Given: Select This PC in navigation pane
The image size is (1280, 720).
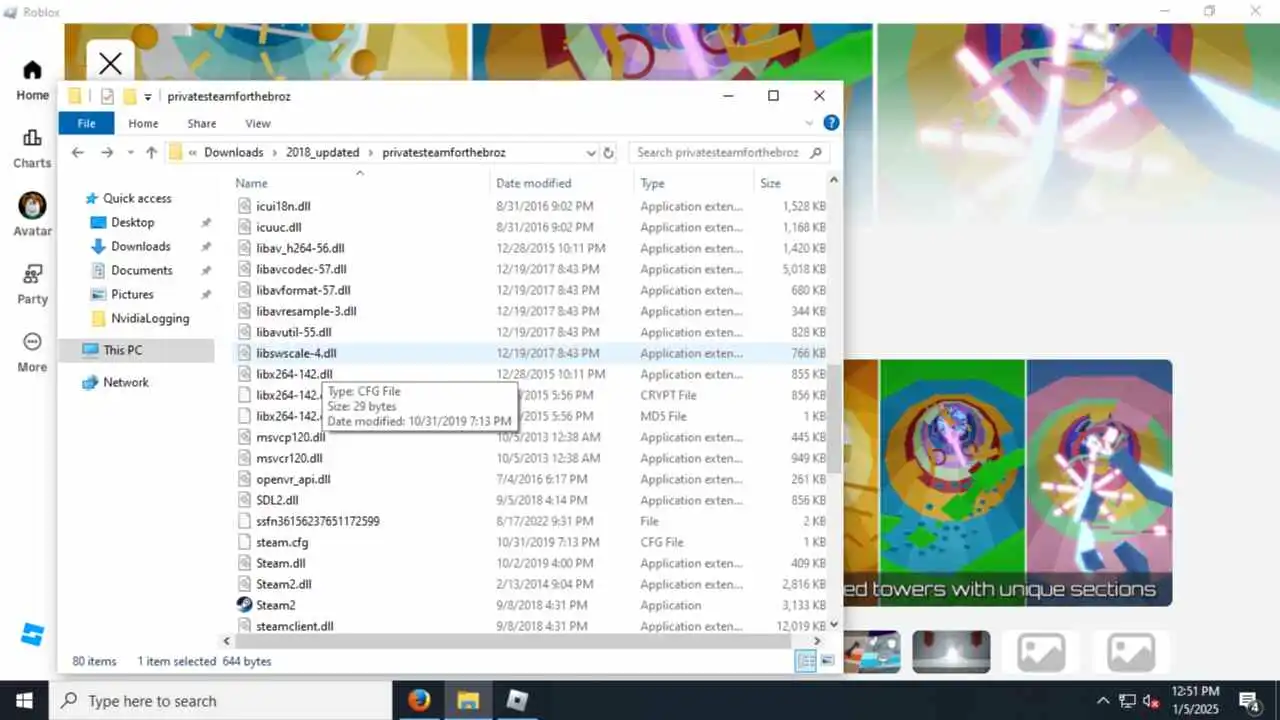Looking at the screenshot, I should click(x=136, y=350).
